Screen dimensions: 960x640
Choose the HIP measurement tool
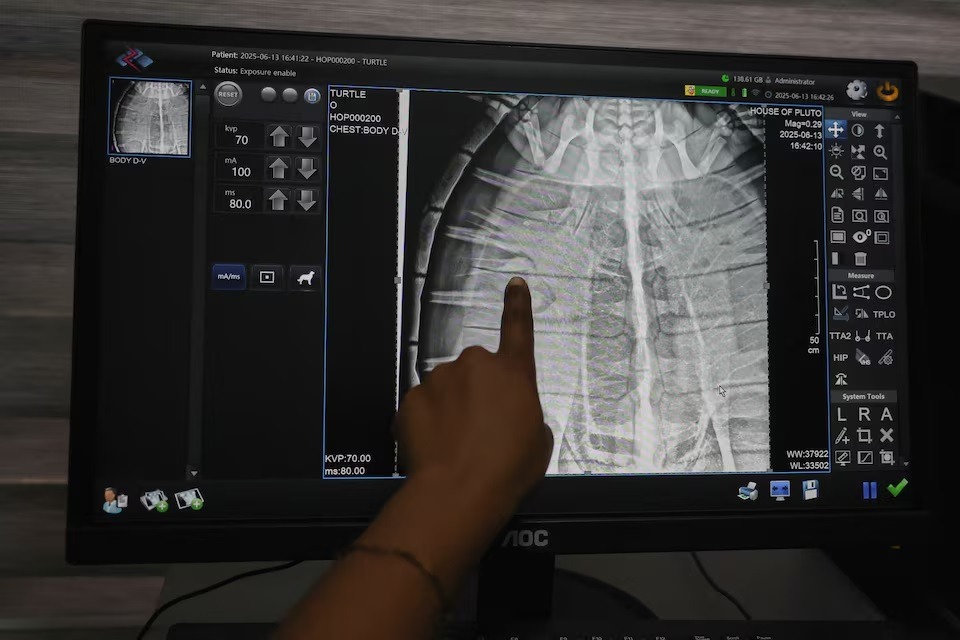[841, 358]
